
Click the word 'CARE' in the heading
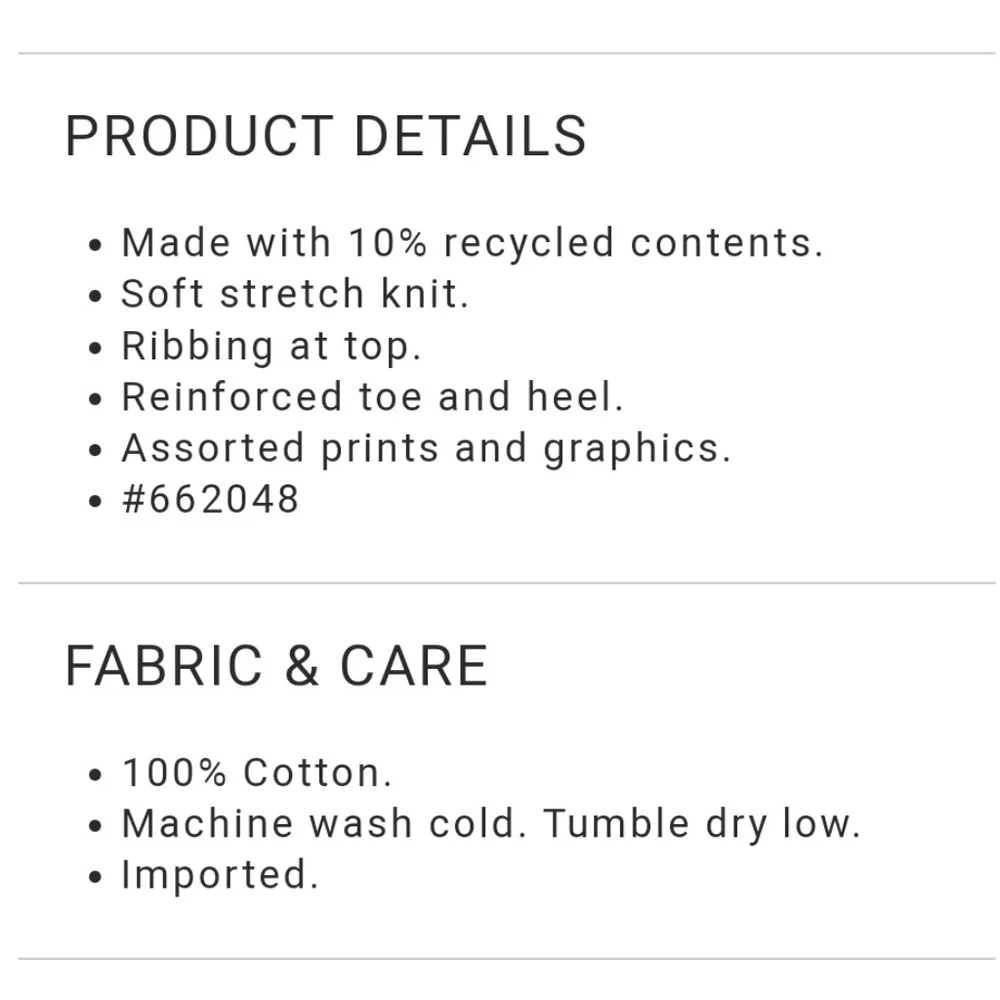[415, 665]
